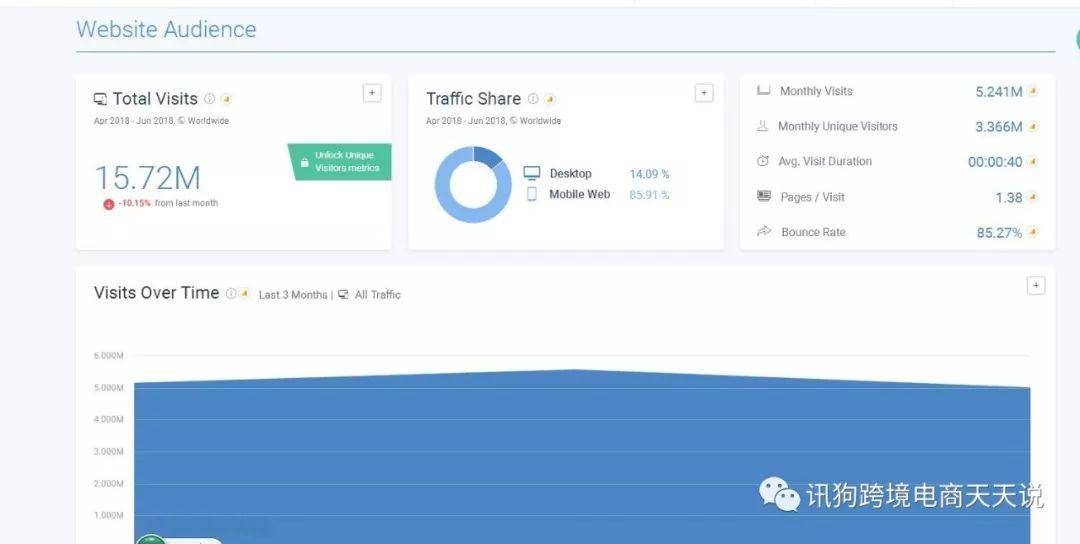1080x544 pixels.
Task: Click the 00:00:40 visit duration value
Action: [995, 162]
